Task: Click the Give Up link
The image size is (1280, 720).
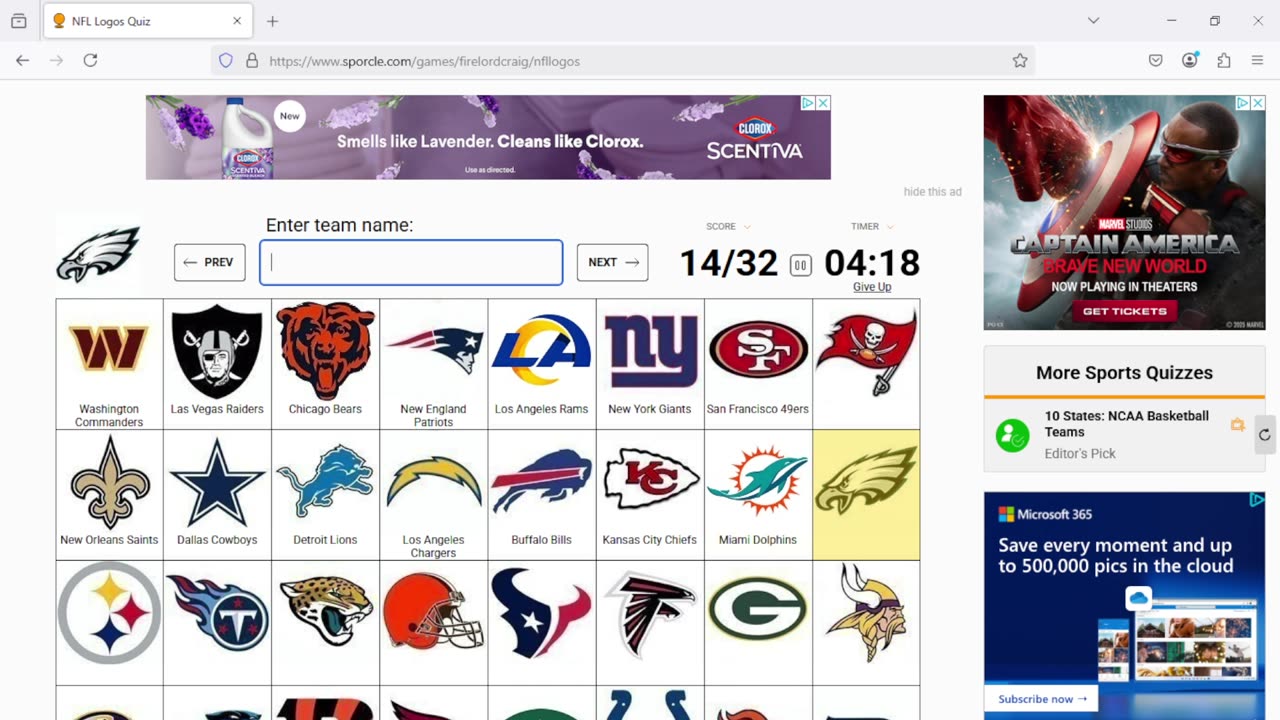Action: tap(872, 287)
